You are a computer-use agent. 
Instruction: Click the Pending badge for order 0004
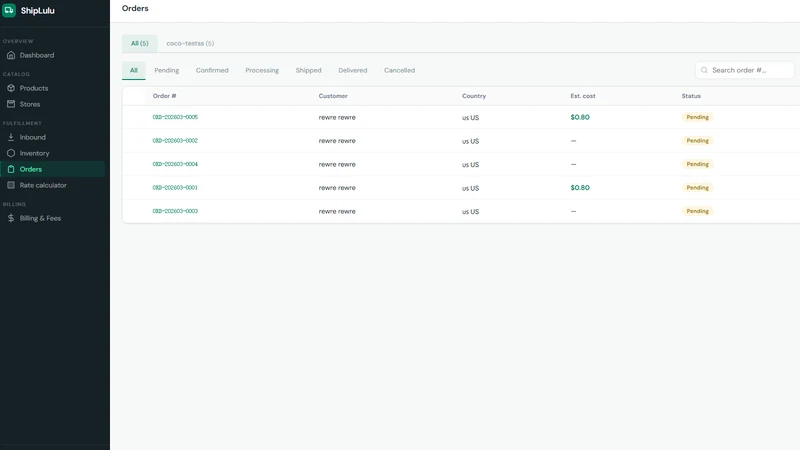[x=697, y=164]
